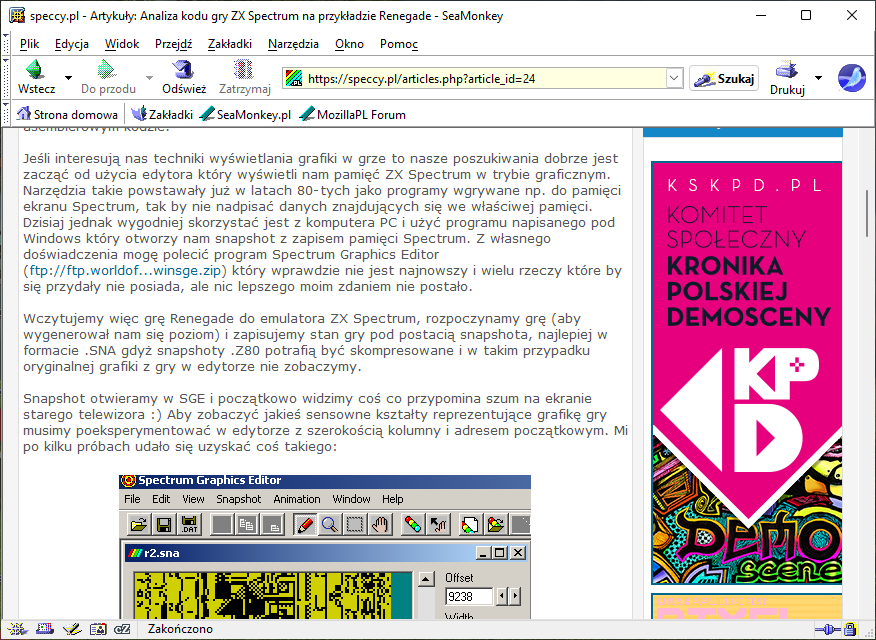Maximize the SeaMonkey window
The image size is (876, 640).
tap(806, 15)
